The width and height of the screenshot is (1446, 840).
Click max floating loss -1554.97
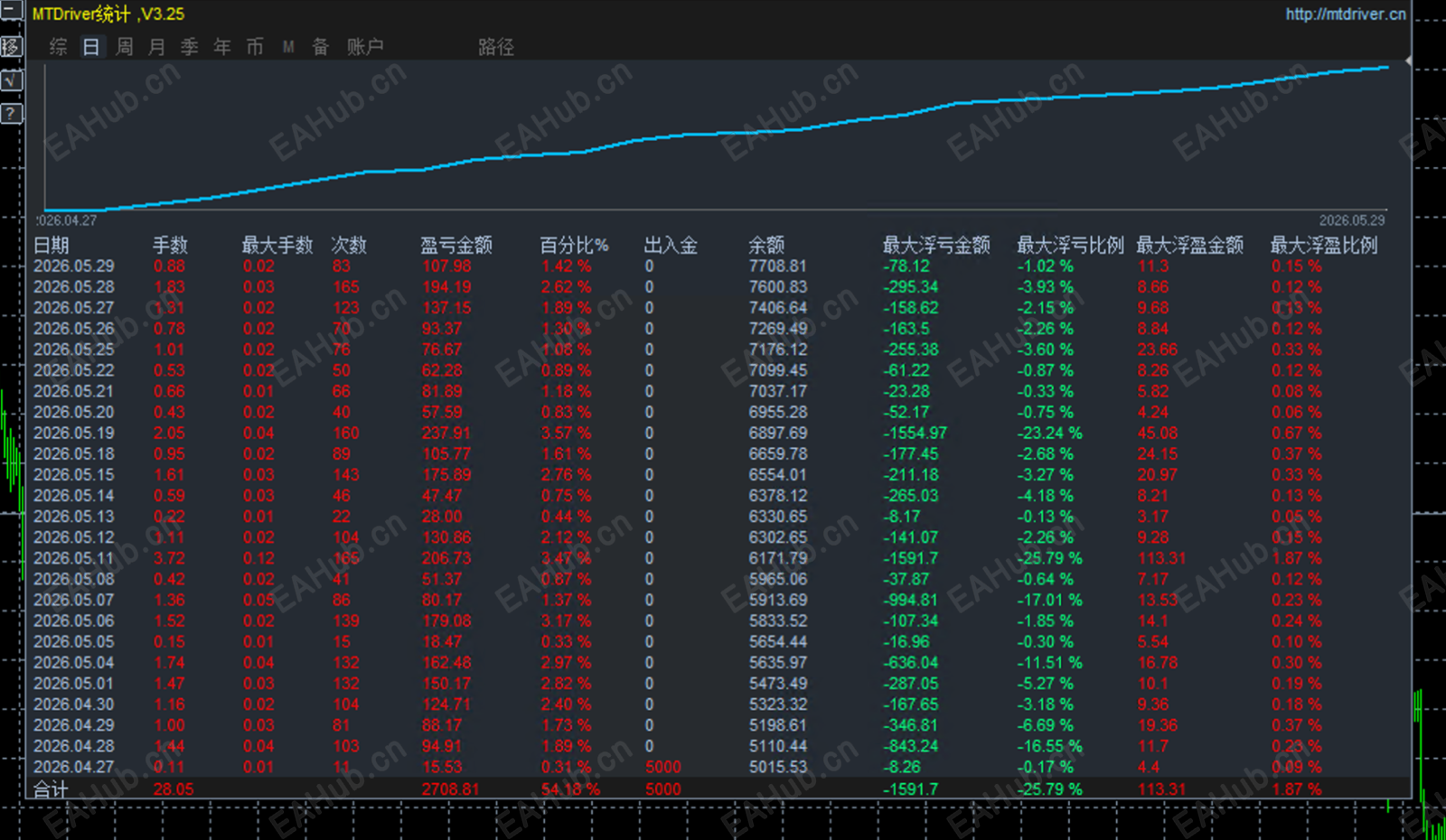click(915, 434)
